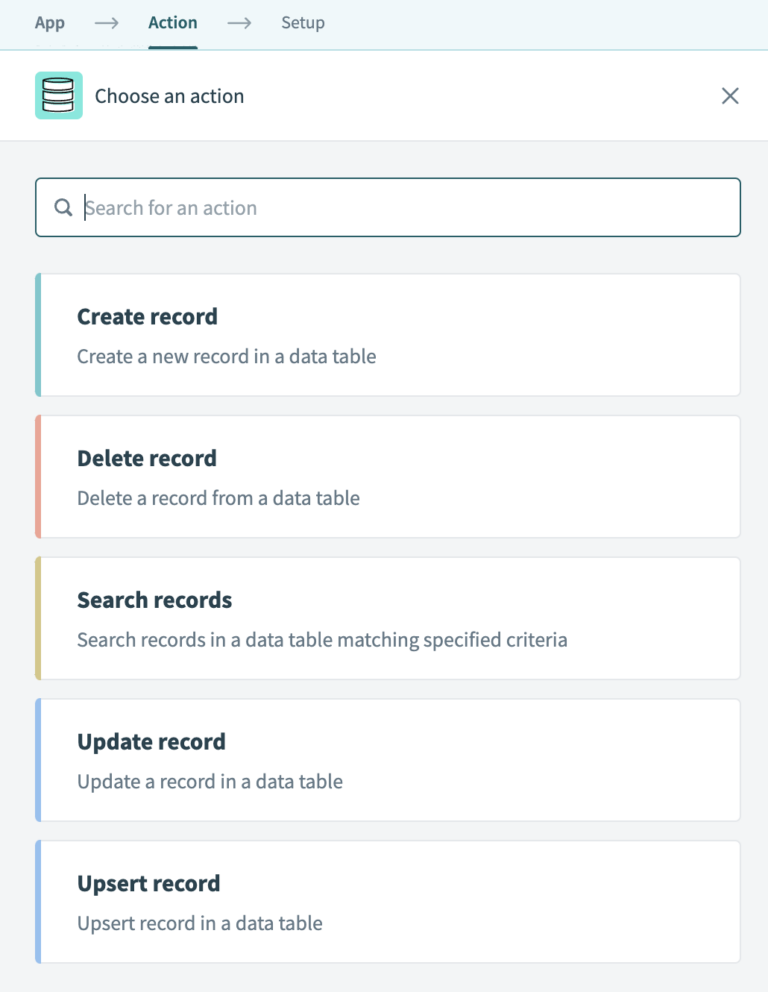
Task: Click the data table app icon
Action: click(x=59, y=95)
